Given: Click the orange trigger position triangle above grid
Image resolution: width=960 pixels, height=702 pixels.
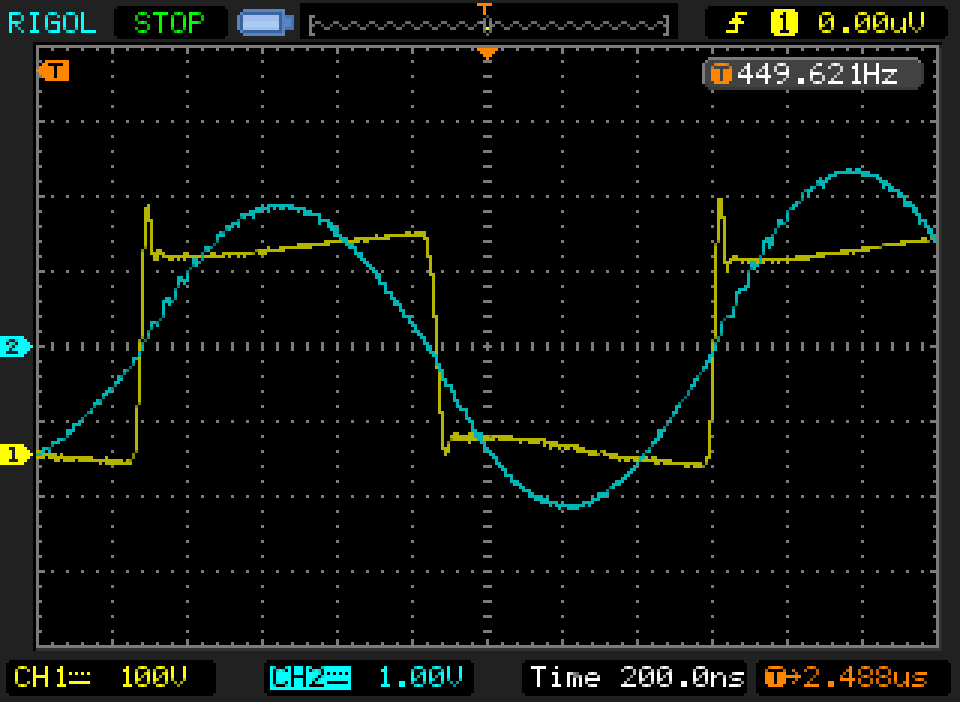Looking at the screenshot, I should click(487, 53).
